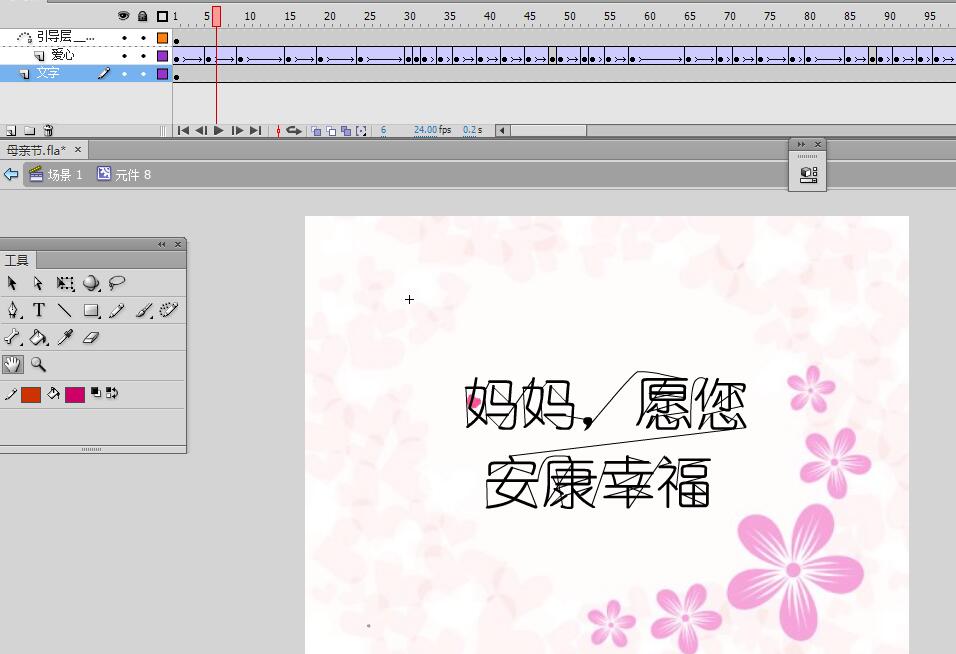Go to 场景 1 in breadcrumb
This screenshot has height=654, width=956.
click(56, 175)
